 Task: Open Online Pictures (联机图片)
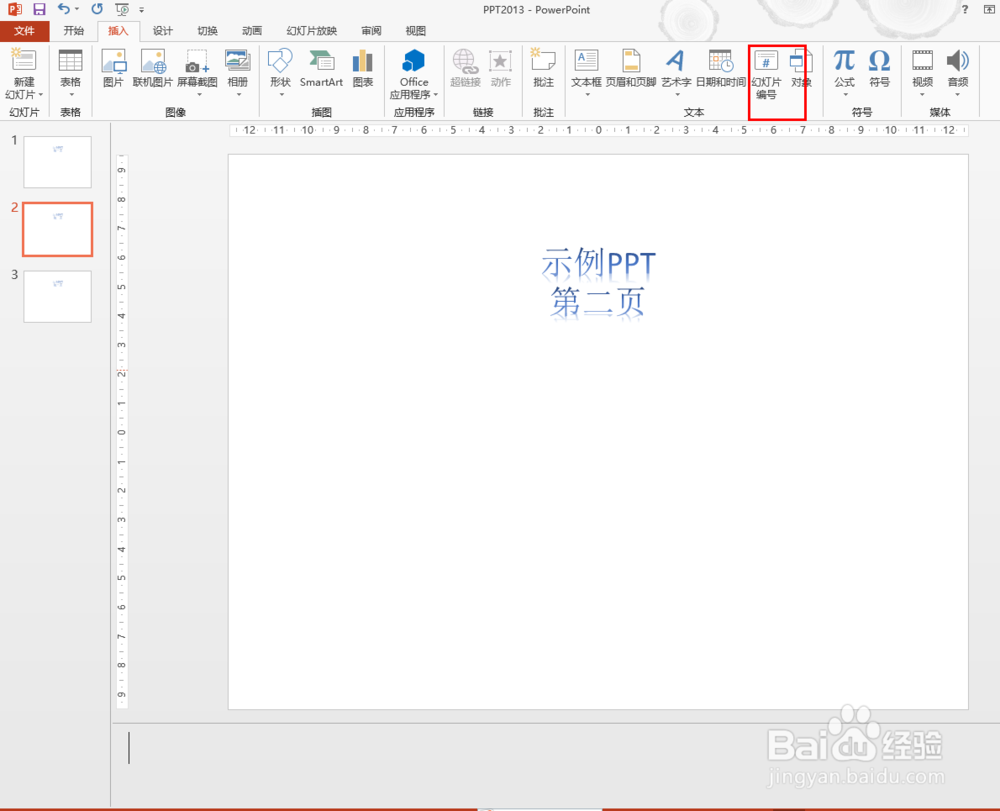click(x=153, y=69)
